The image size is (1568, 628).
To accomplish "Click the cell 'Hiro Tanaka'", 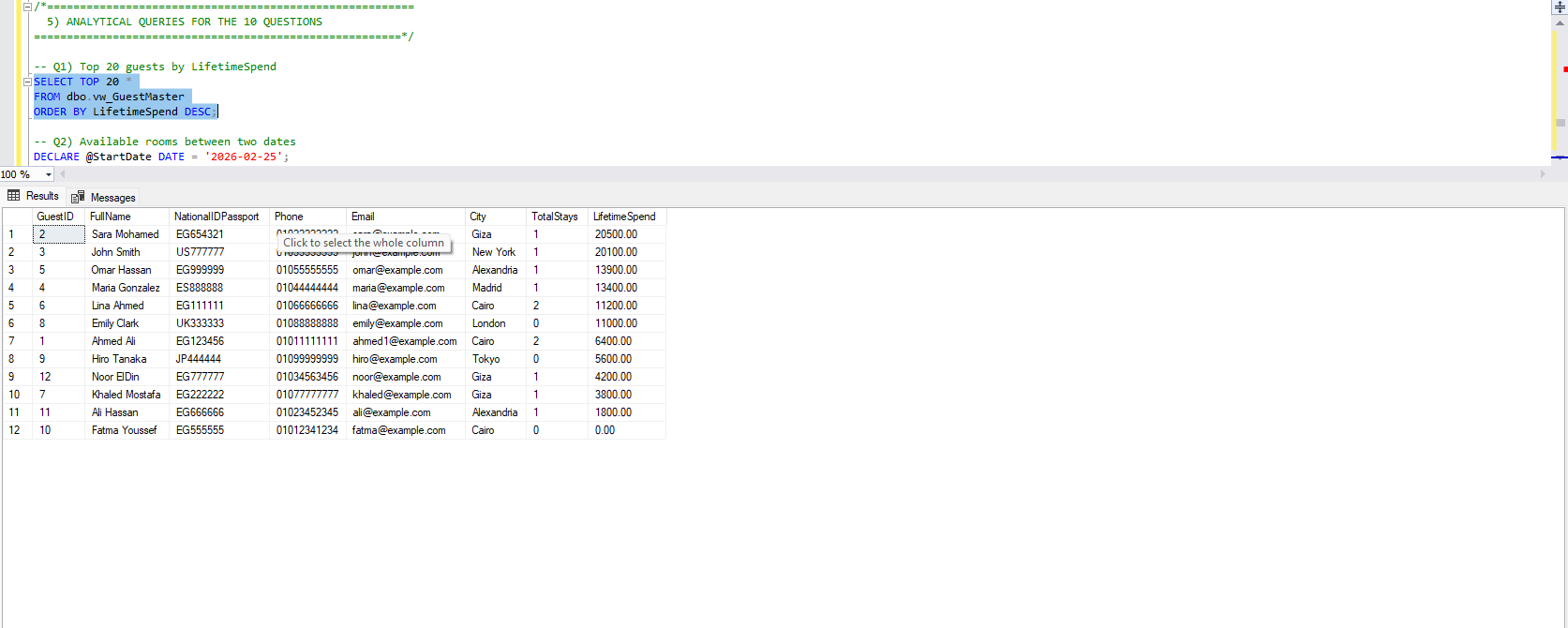I will (127, 359).
